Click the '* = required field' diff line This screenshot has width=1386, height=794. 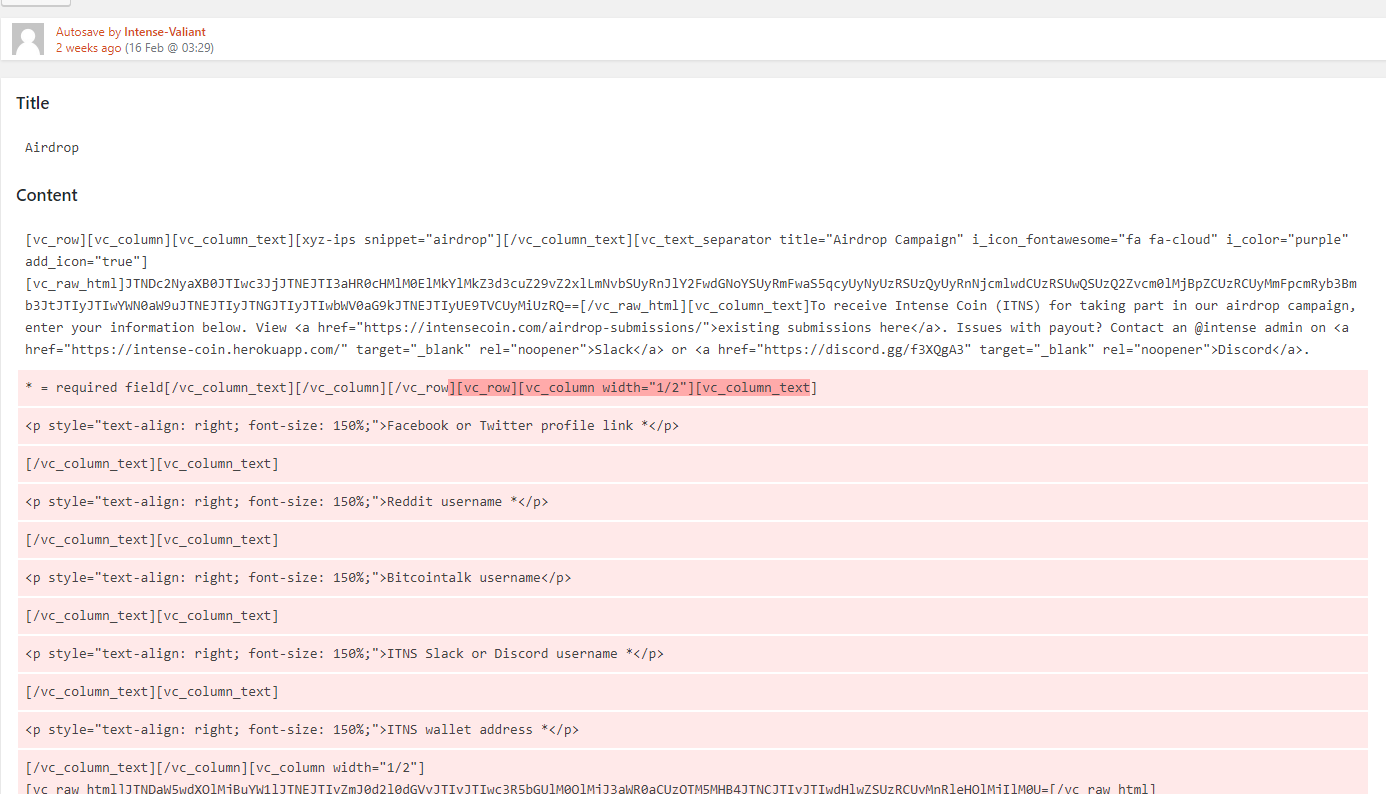pos(692,388)
